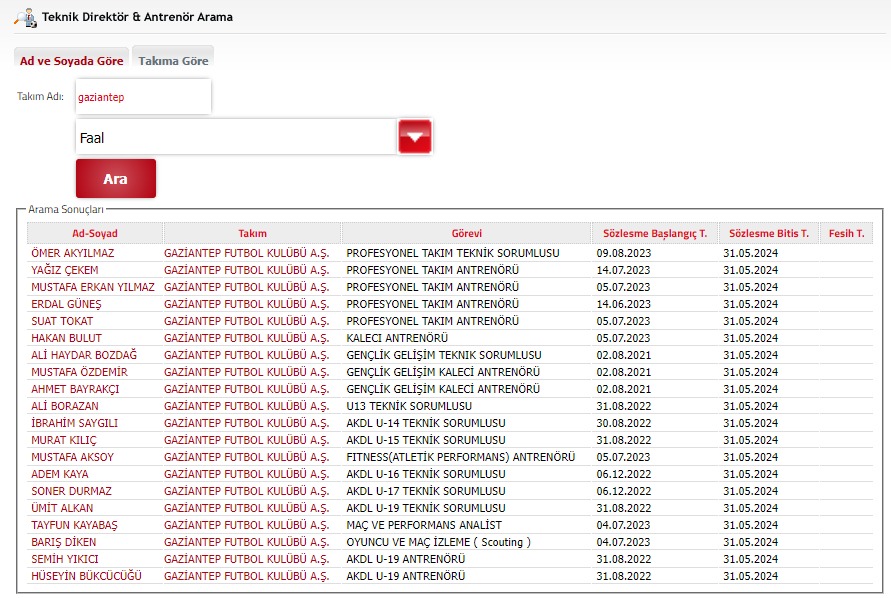Click the Takım column header
This screenshot has height=598, width=891.
point(252,233)
